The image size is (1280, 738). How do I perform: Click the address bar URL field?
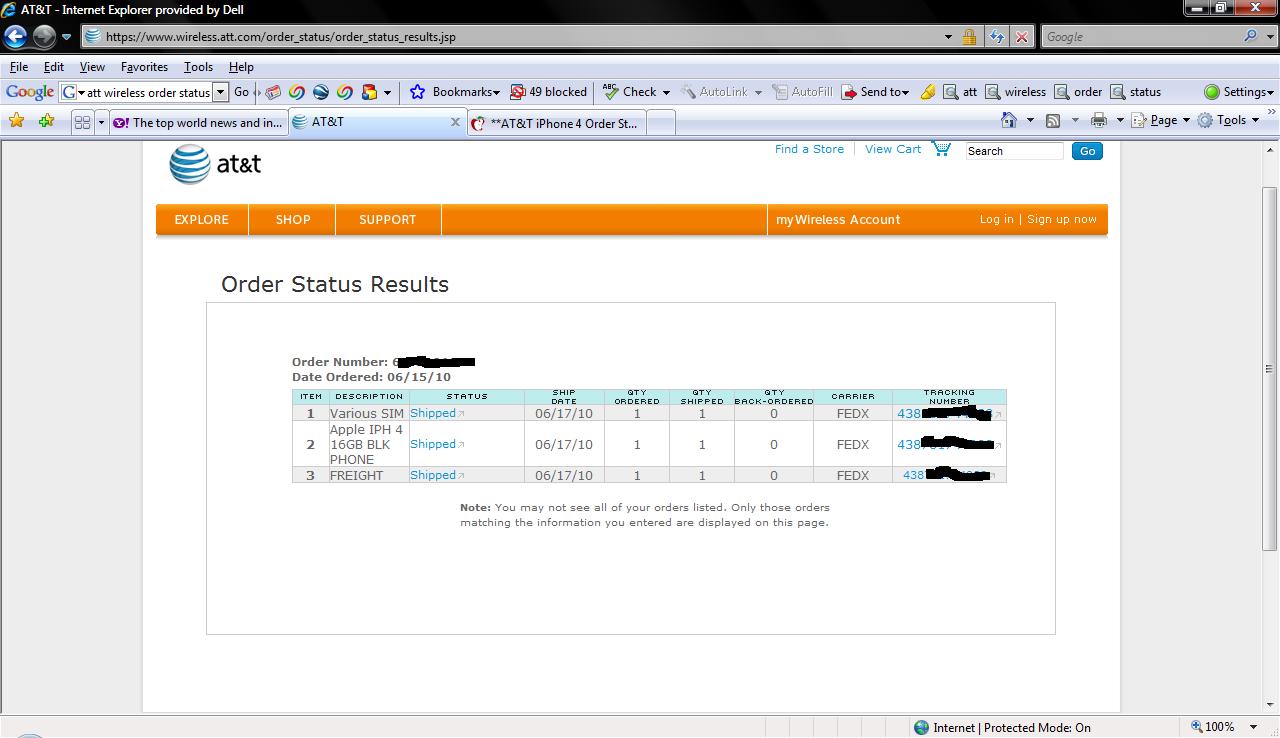point(512,37)
